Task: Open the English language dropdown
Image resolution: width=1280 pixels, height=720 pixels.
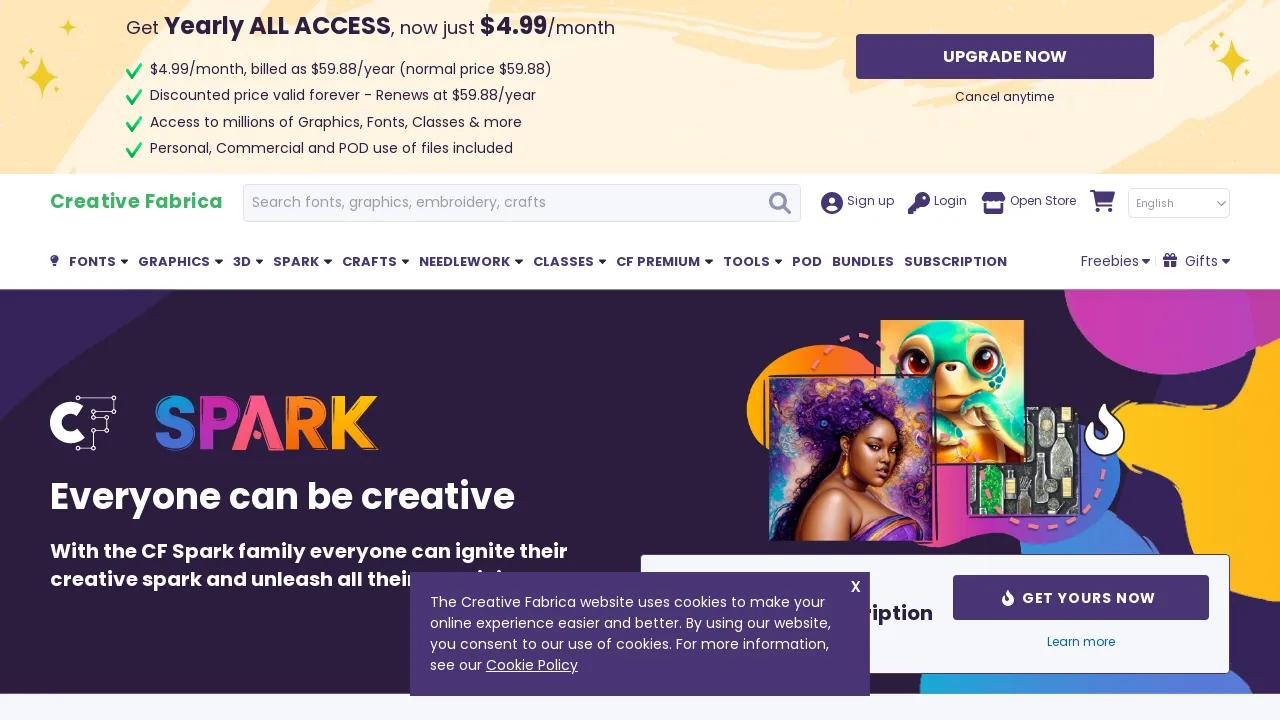Action: [x=1179, y=203]
